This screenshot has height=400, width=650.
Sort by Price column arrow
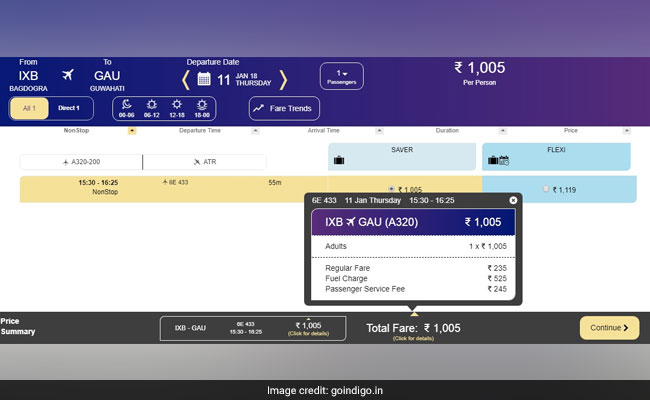click(x=626, y=131)
